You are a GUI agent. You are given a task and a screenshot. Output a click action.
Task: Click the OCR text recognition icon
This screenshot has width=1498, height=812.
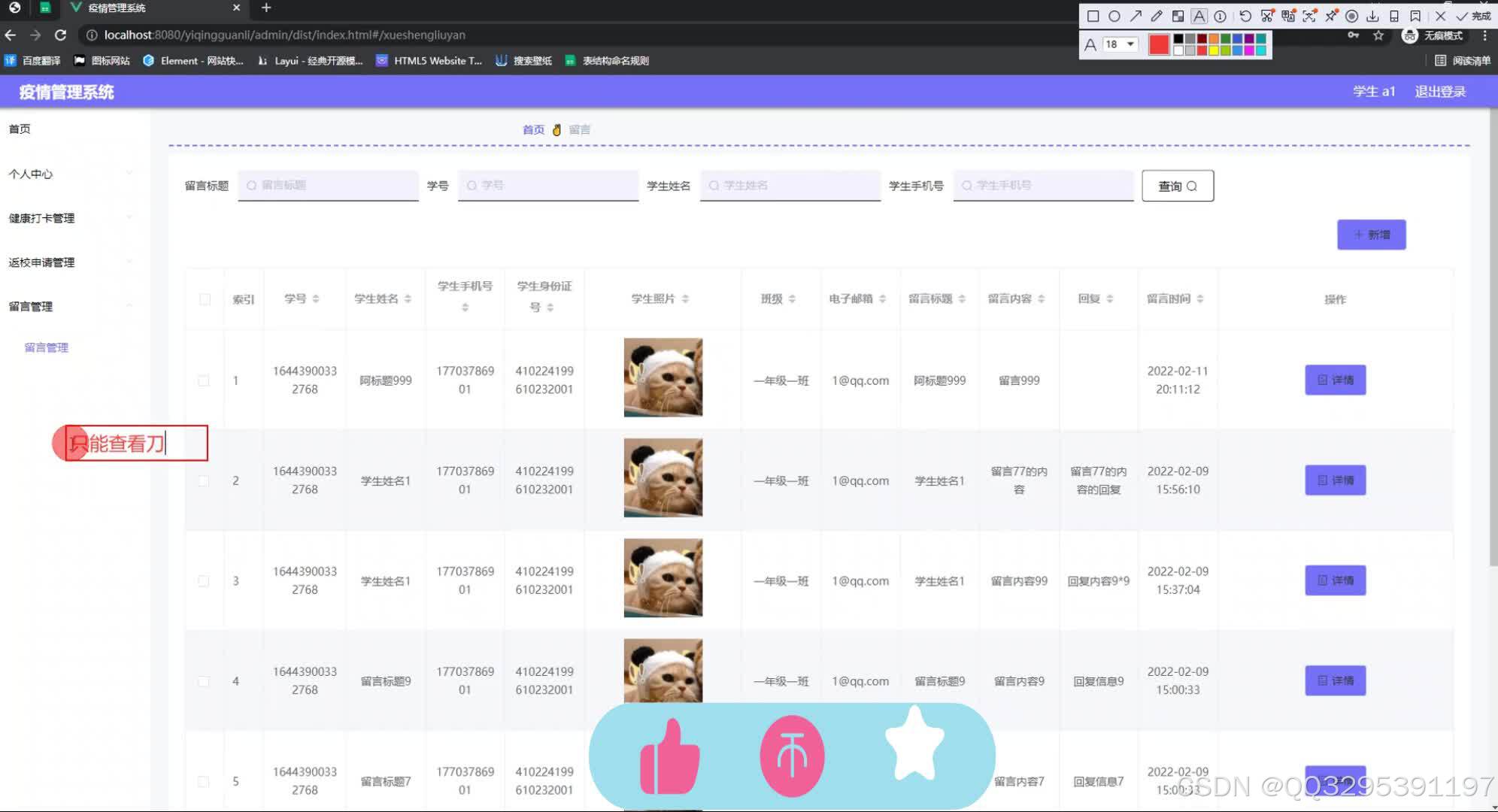(x=1309, y=16)
